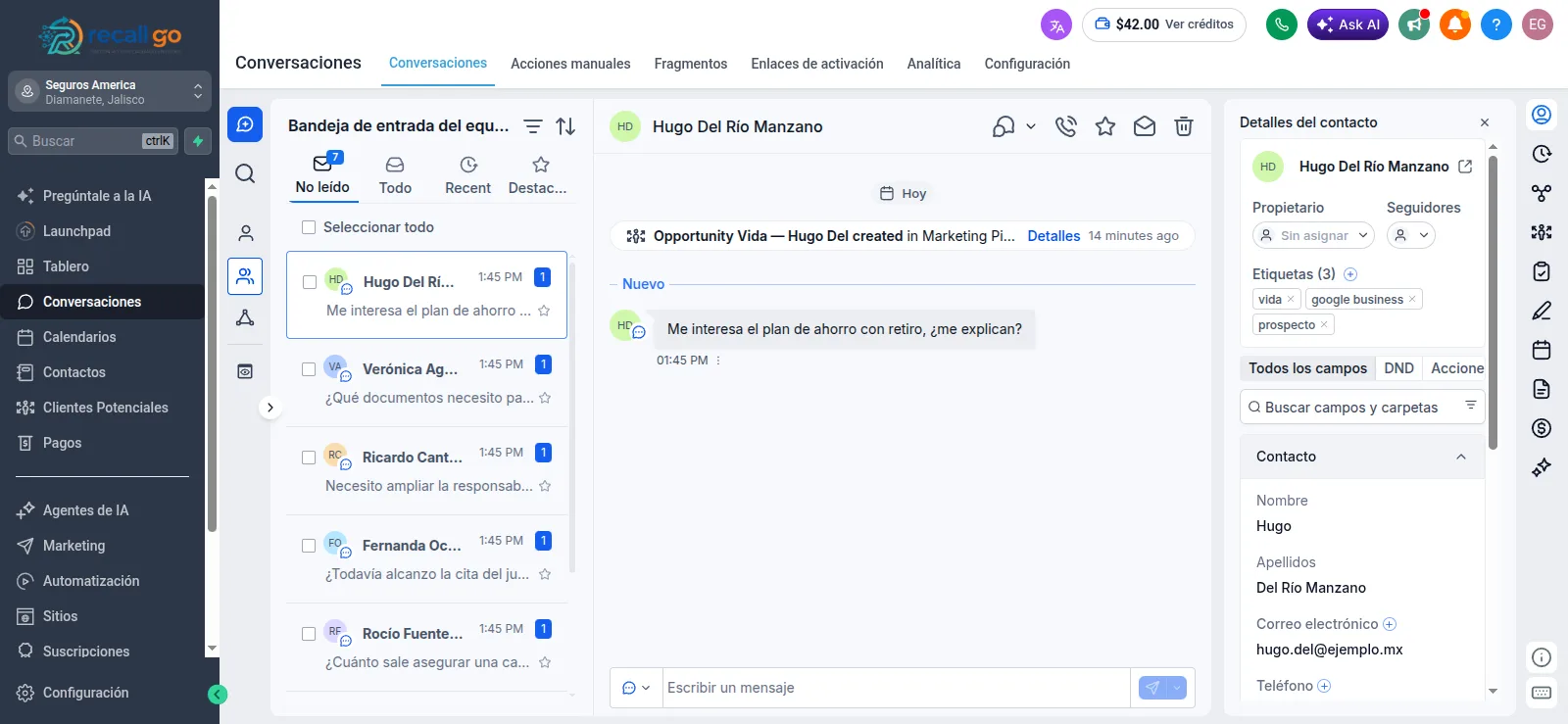Open the blue help question icon
This screenshot has height=724, width=1568.
tap(1496, 24)
